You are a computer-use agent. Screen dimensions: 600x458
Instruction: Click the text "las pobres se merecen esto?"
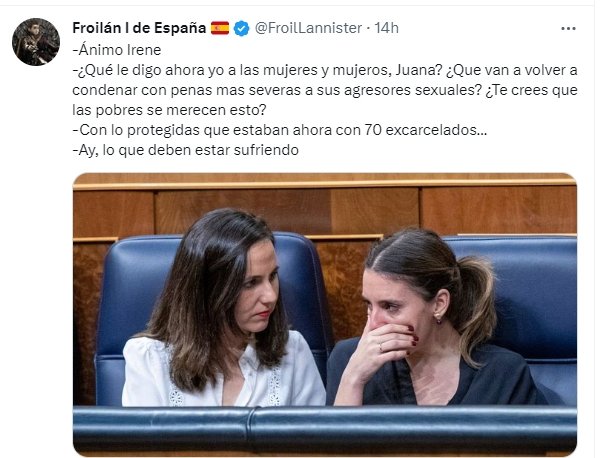[169, 110]
